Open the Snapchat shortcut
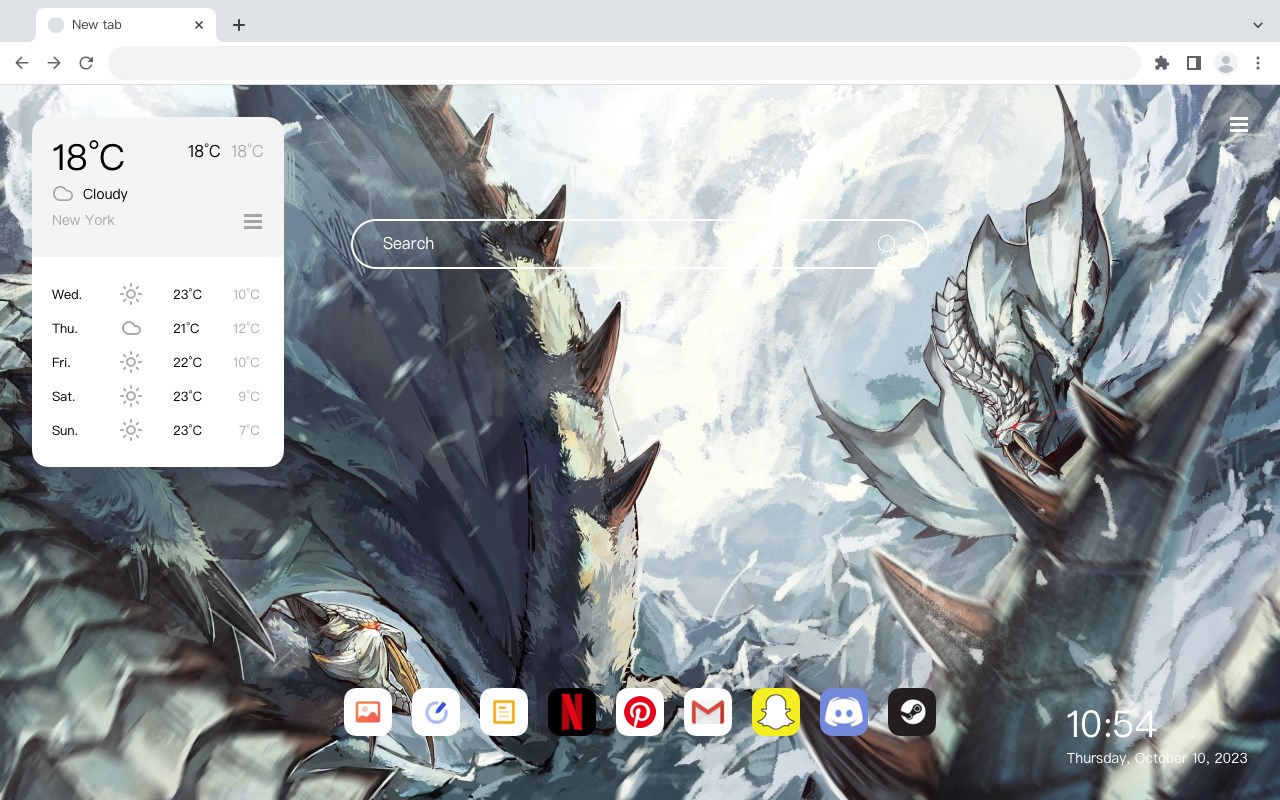The image size is (1280, 800). point(776,712)
